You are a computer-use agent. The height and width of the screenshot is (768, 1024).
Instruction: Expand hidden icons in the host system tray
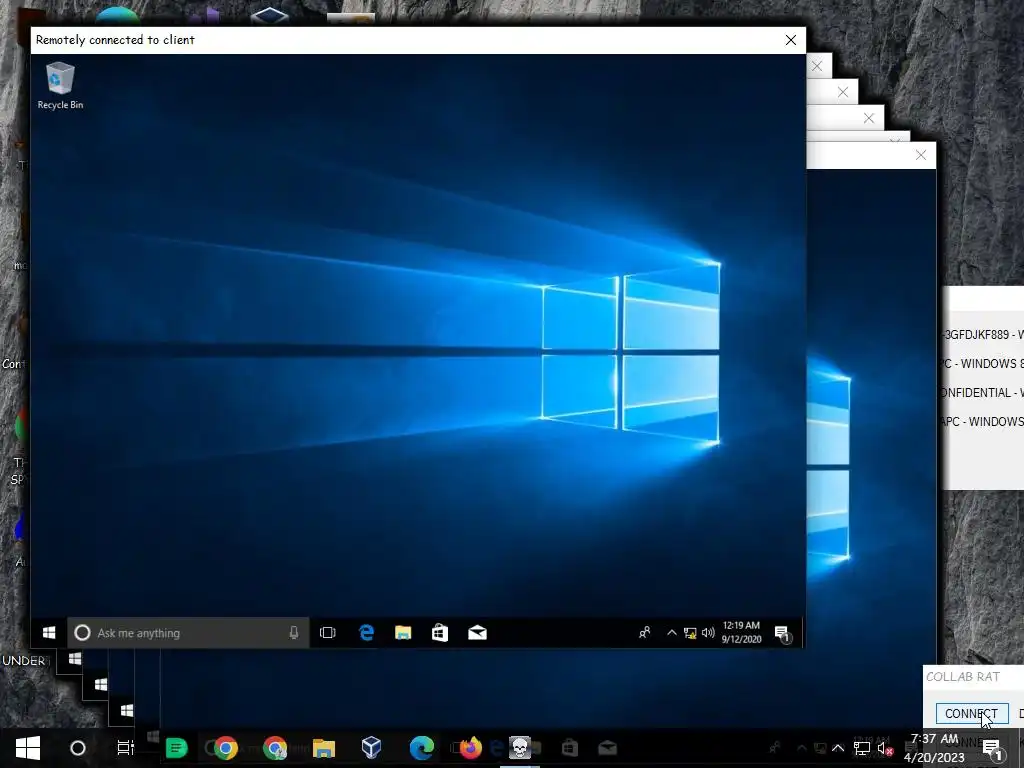838,748
